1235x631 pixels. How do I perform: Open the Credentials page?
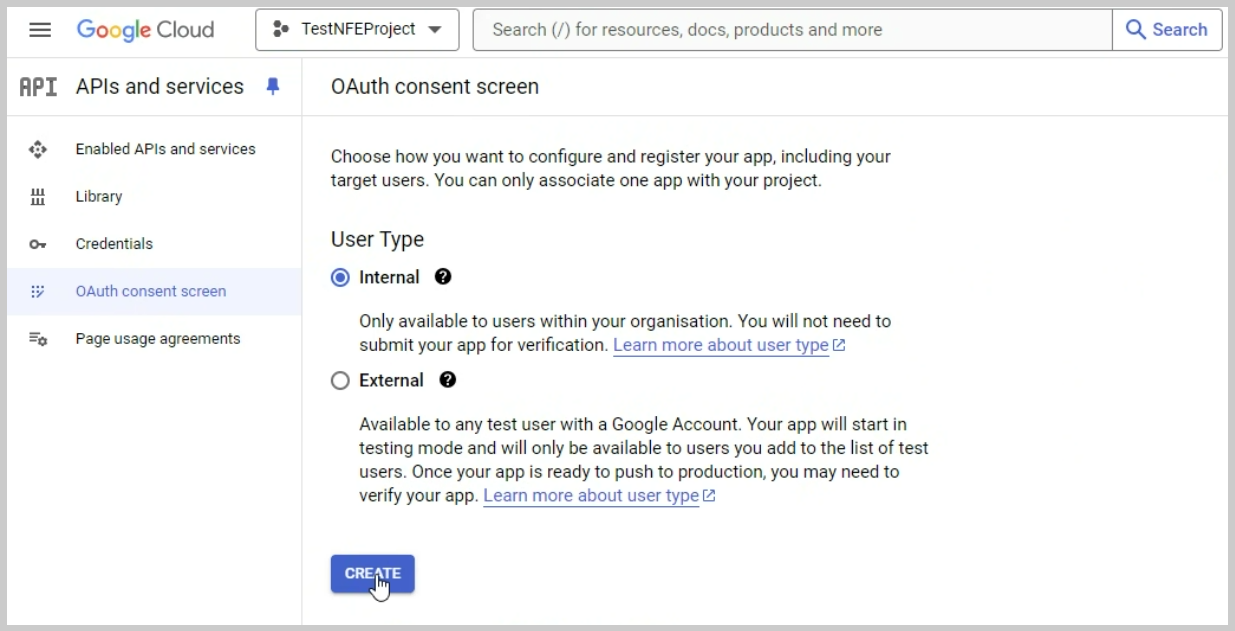[x=154, y=244]
